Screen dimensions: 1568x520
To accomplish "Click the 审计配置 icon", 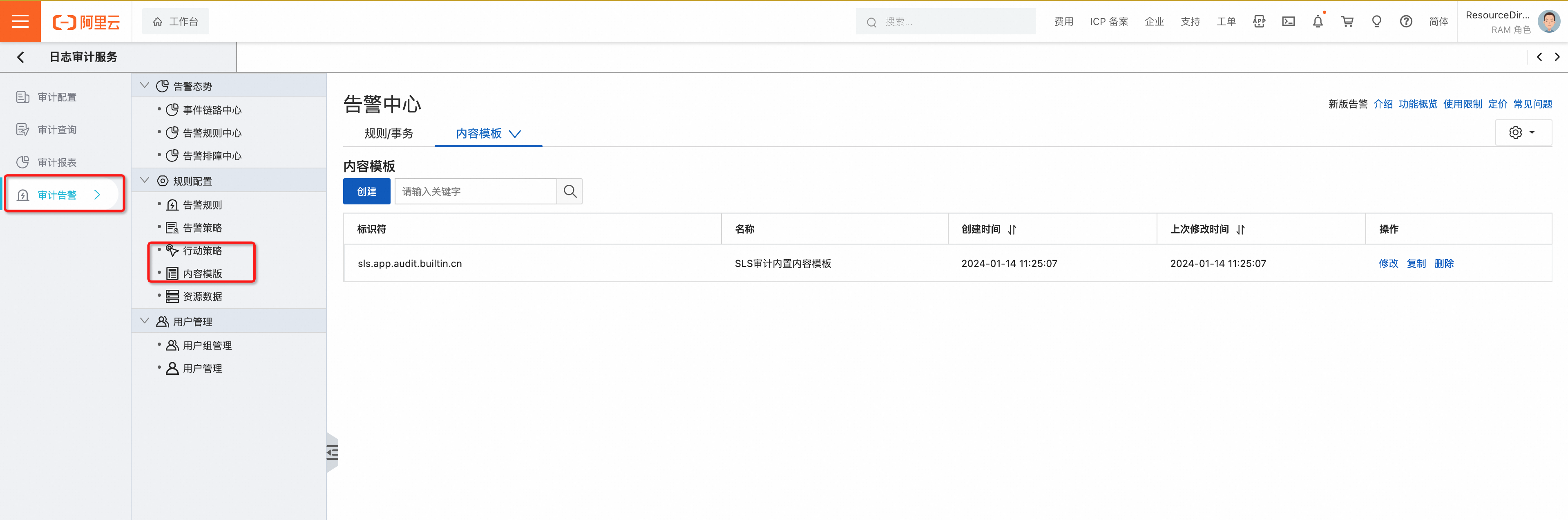I will coord(22,97).
